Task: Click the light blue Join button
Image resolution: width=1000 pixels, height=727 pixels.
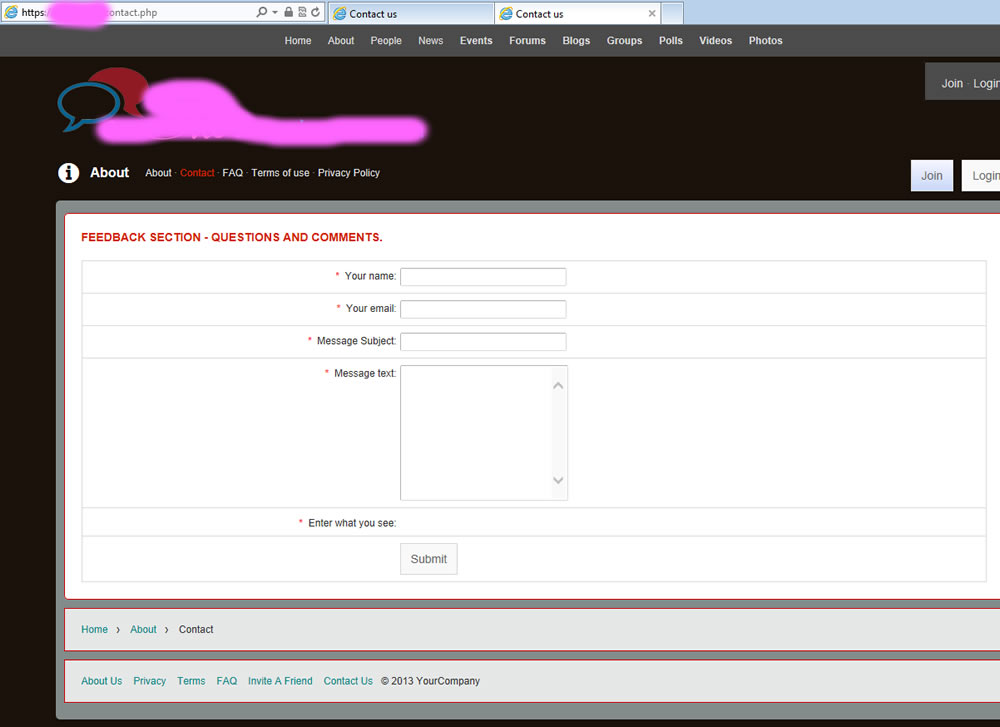Action: point(931,176)
